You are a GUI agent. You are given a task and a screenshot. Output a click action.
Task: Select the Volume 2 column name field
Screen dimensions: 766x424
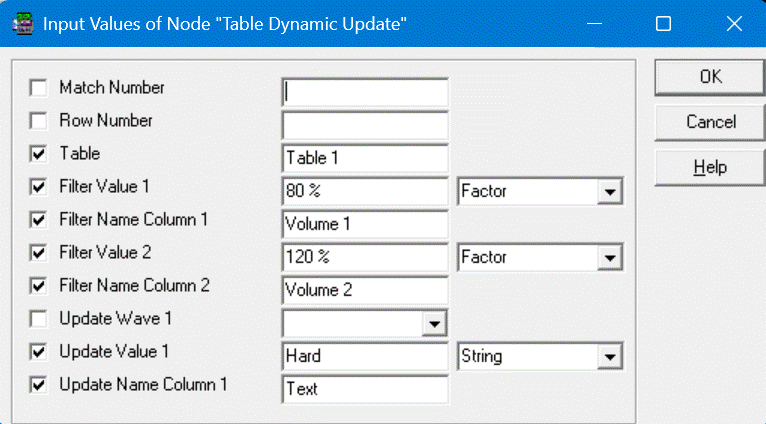[365, 290]
